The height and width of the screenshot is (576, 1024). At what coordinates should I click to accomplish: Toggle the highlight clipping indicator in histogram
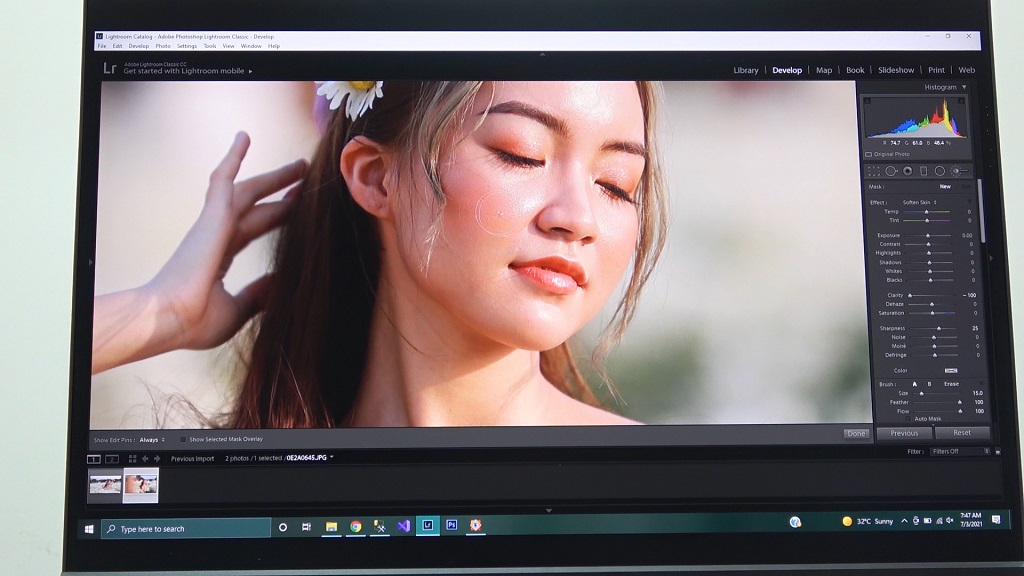click(961, 101)
